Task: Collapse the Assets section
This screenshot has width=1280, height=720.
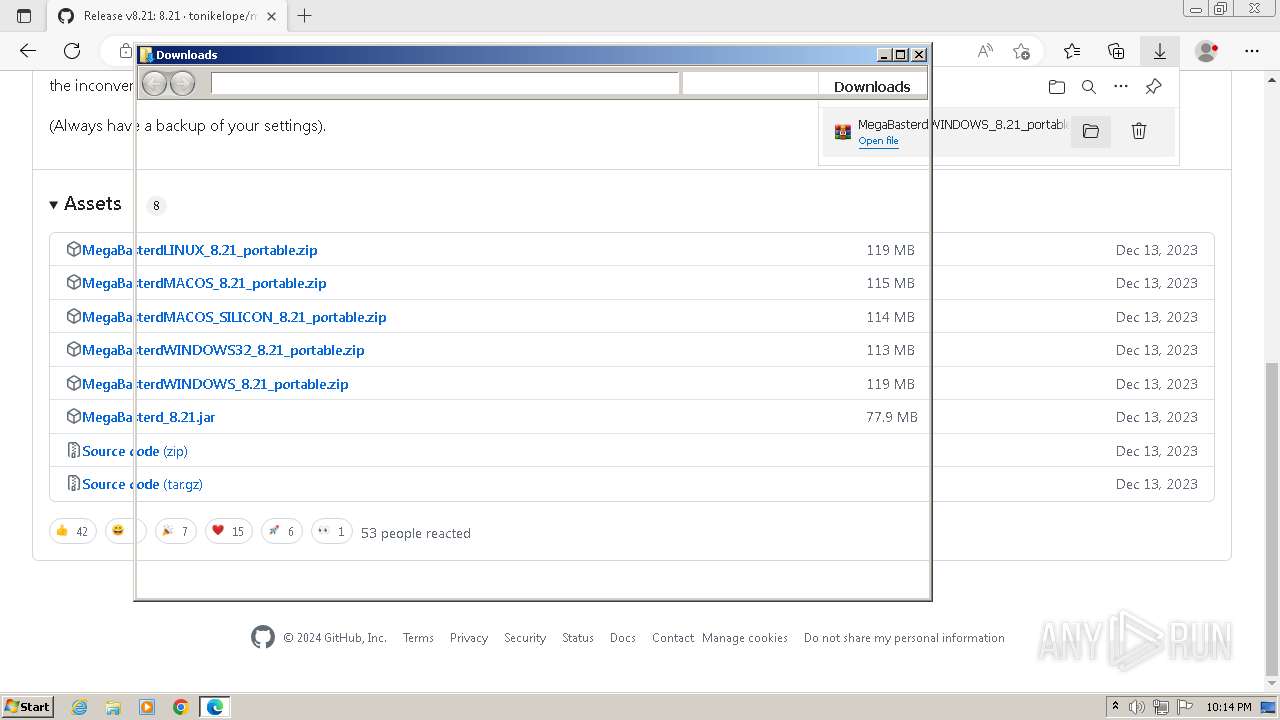Action: pyautogui.click(x=86, y=204)
